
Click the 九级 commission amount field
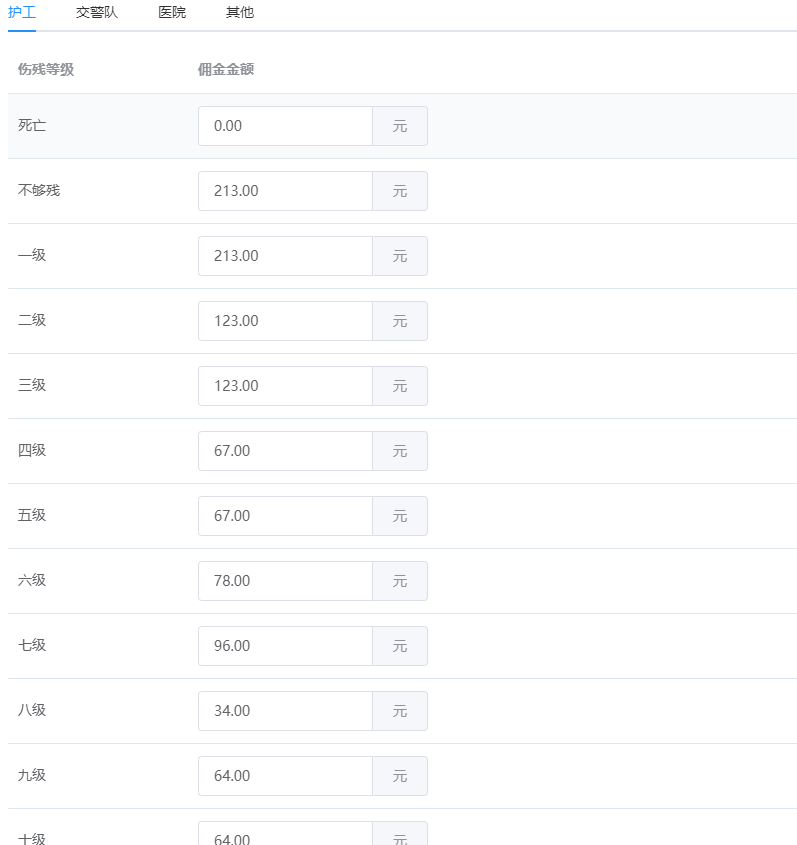[286, 776]
